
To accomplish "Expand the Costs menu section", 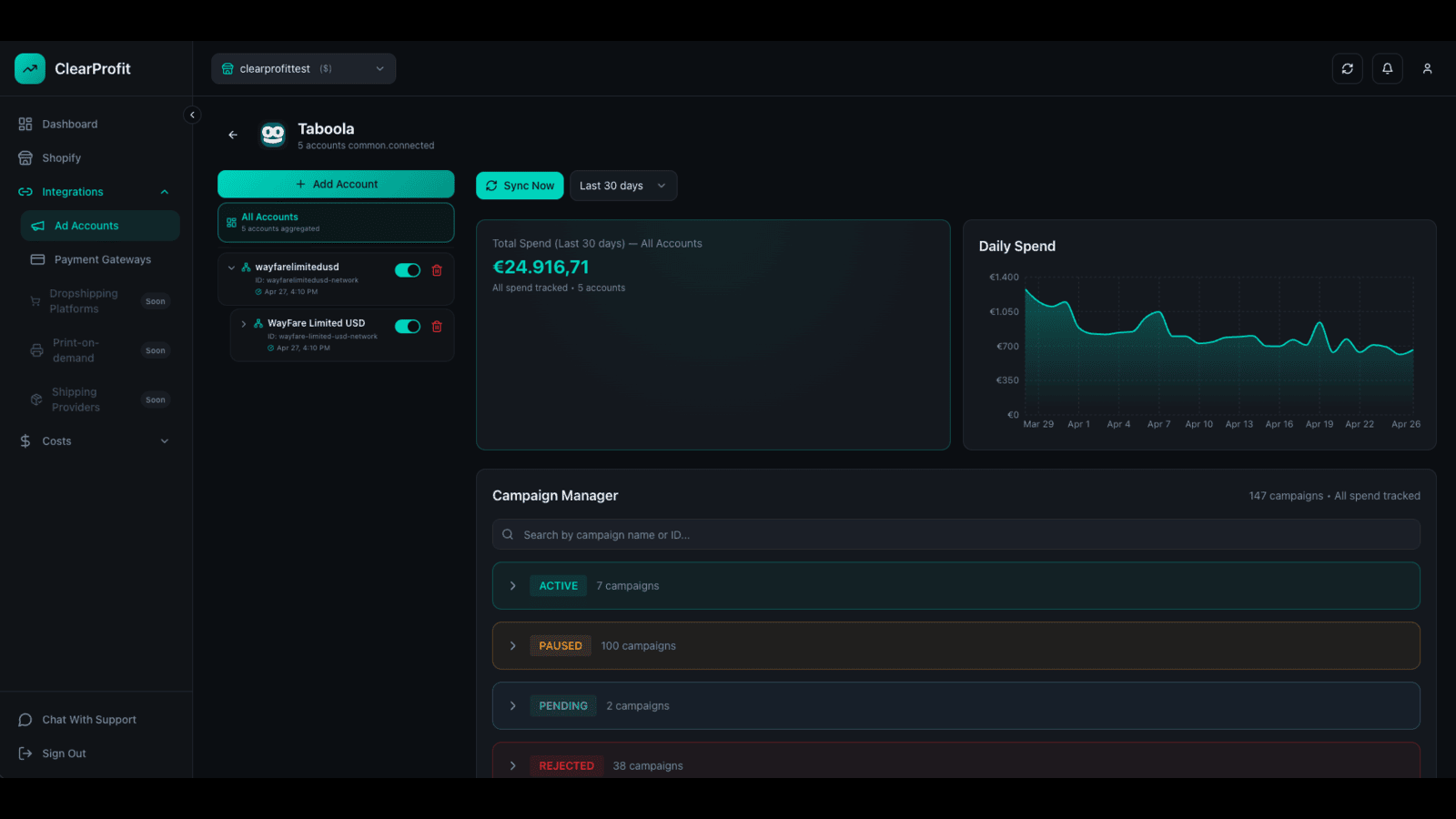I will [96, 441].
